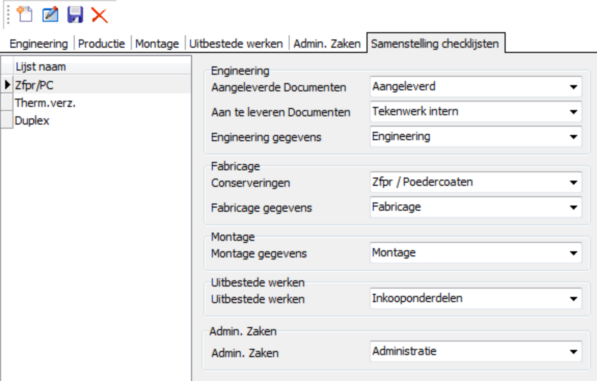Open the Engineering gegevens combo box
The height and width of the screenshot is (381, 597).
click(476, 137)
